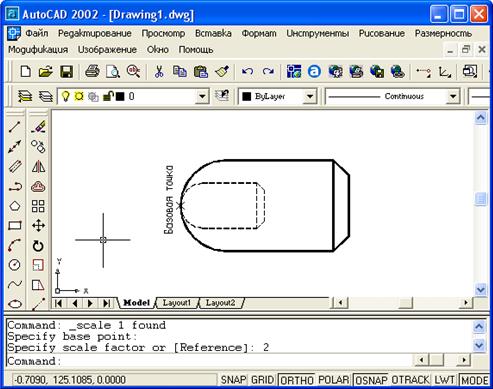The height and width of the screenshot is (389, 493).
Task: Expand the ByLayer color dropdown
Action: pyautogui.click(x=310, y=96)
